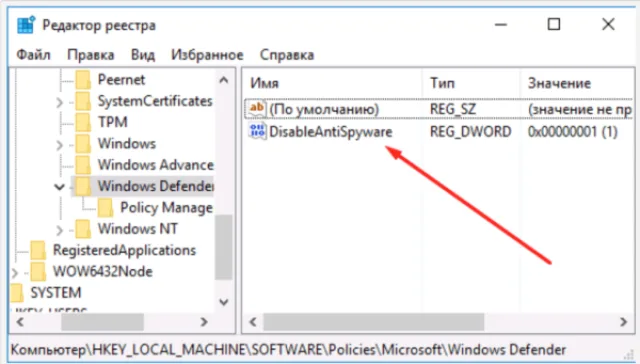Click the values pane scroll left arrow

tap(253, 322)
